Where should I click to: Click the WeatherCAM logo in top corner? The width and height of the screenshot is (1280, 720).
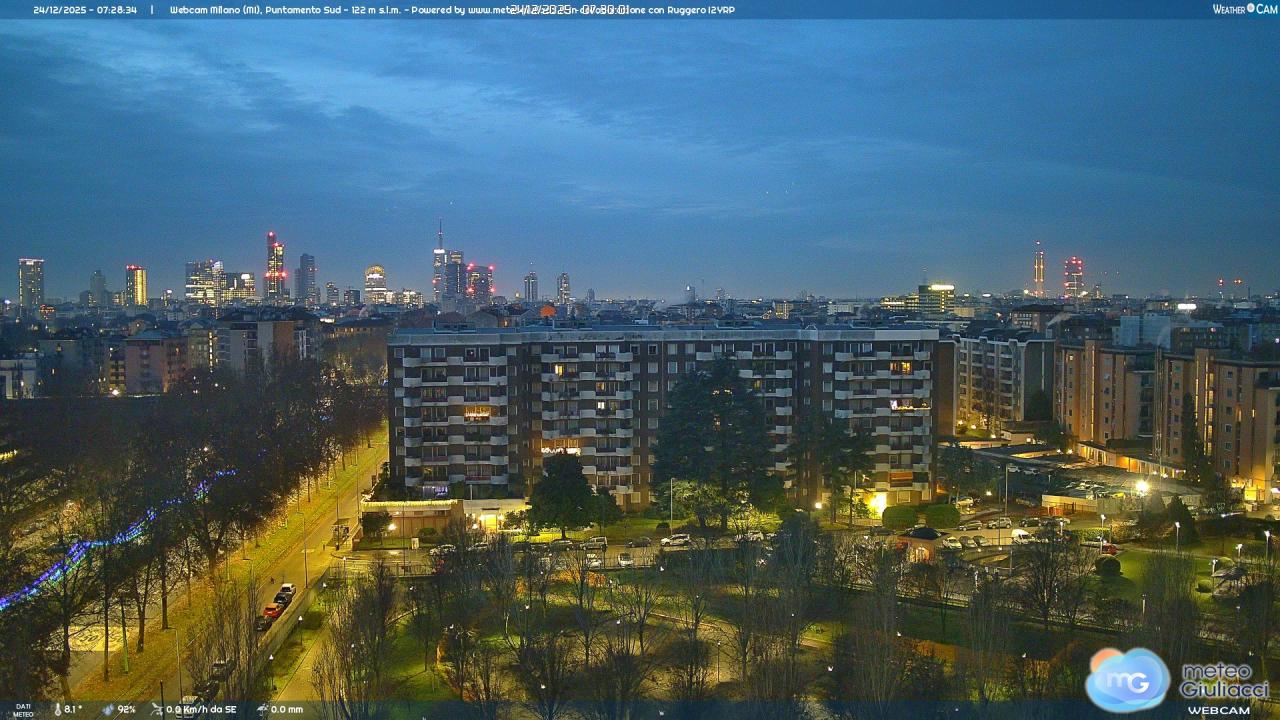tap(1244, 9)
